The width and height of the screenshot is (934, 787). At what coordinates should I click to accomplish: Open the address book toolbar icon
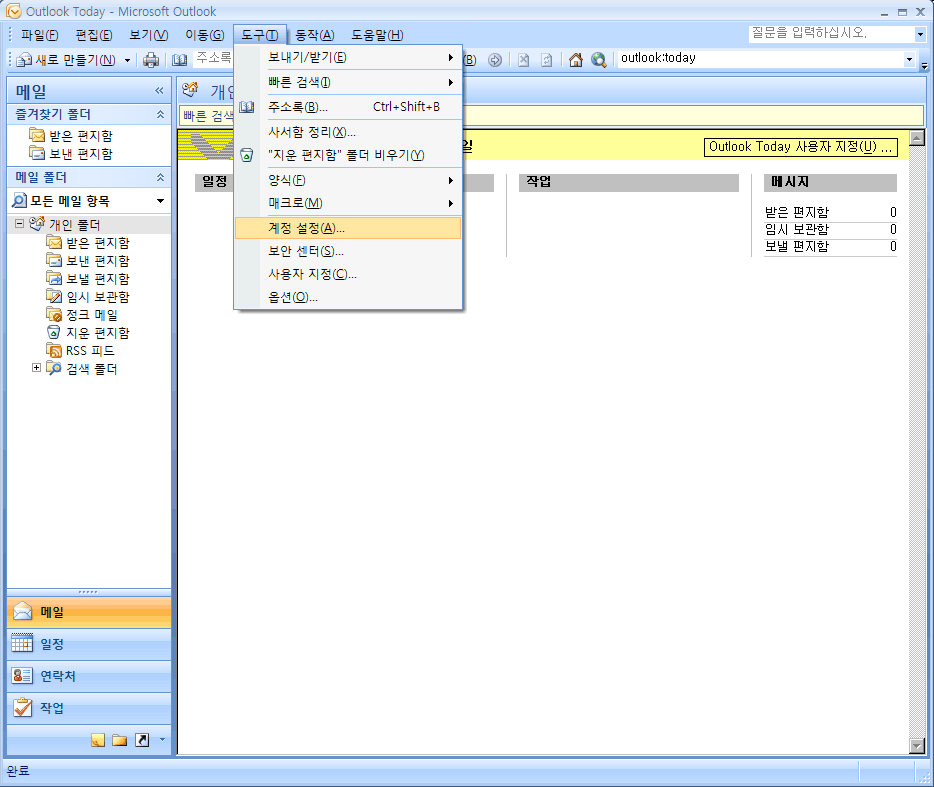179,60
